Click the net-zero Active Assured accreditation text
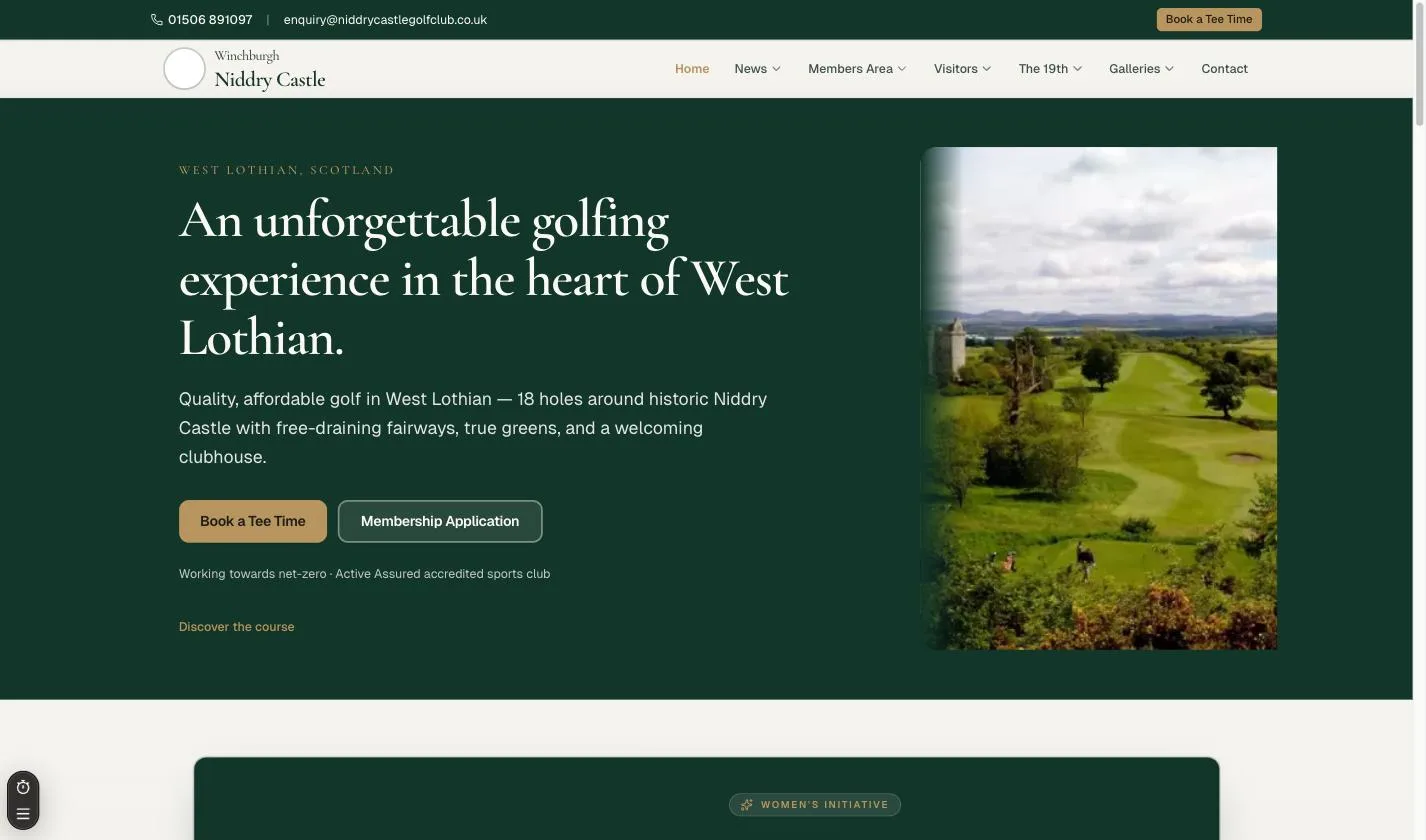The image size is (1426, 840). (x=365, y=574)
